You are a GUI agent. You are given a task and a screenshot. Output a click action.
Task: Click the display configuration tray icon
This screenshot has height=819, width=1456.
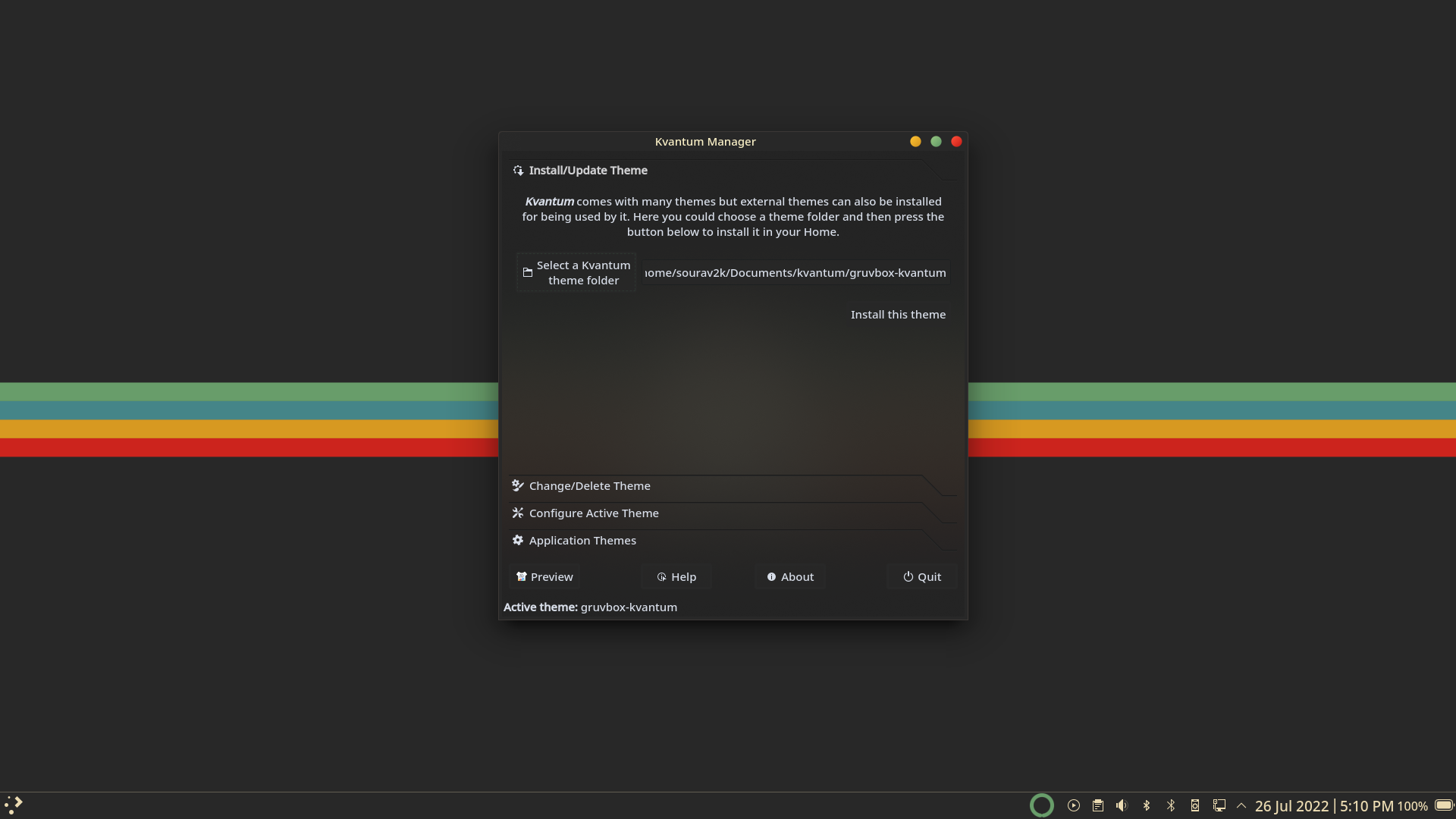point(1219,805)
